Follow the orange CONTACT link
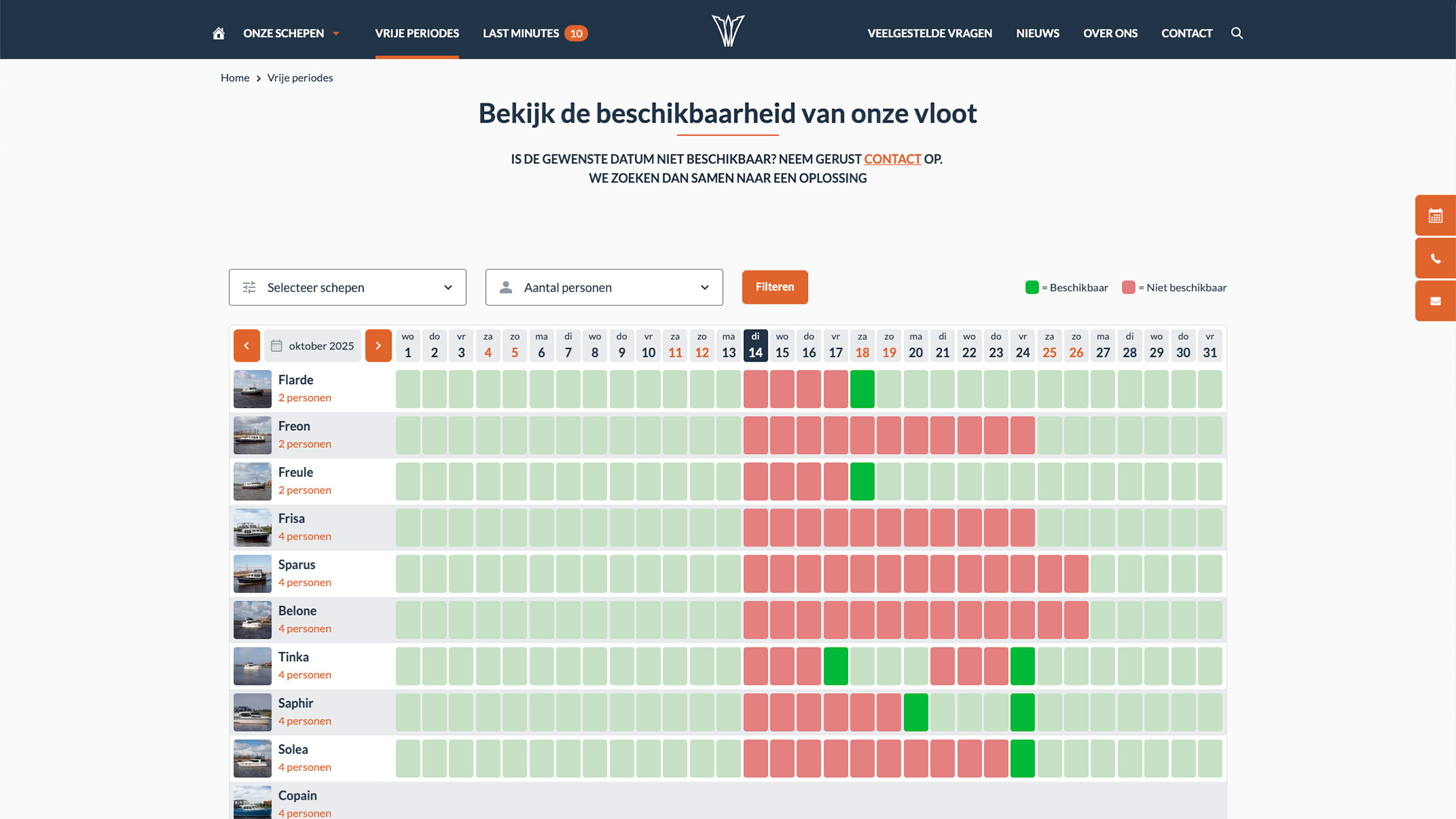The height and width of the screenshot is (819, 1456). click(x=892, y=159)
